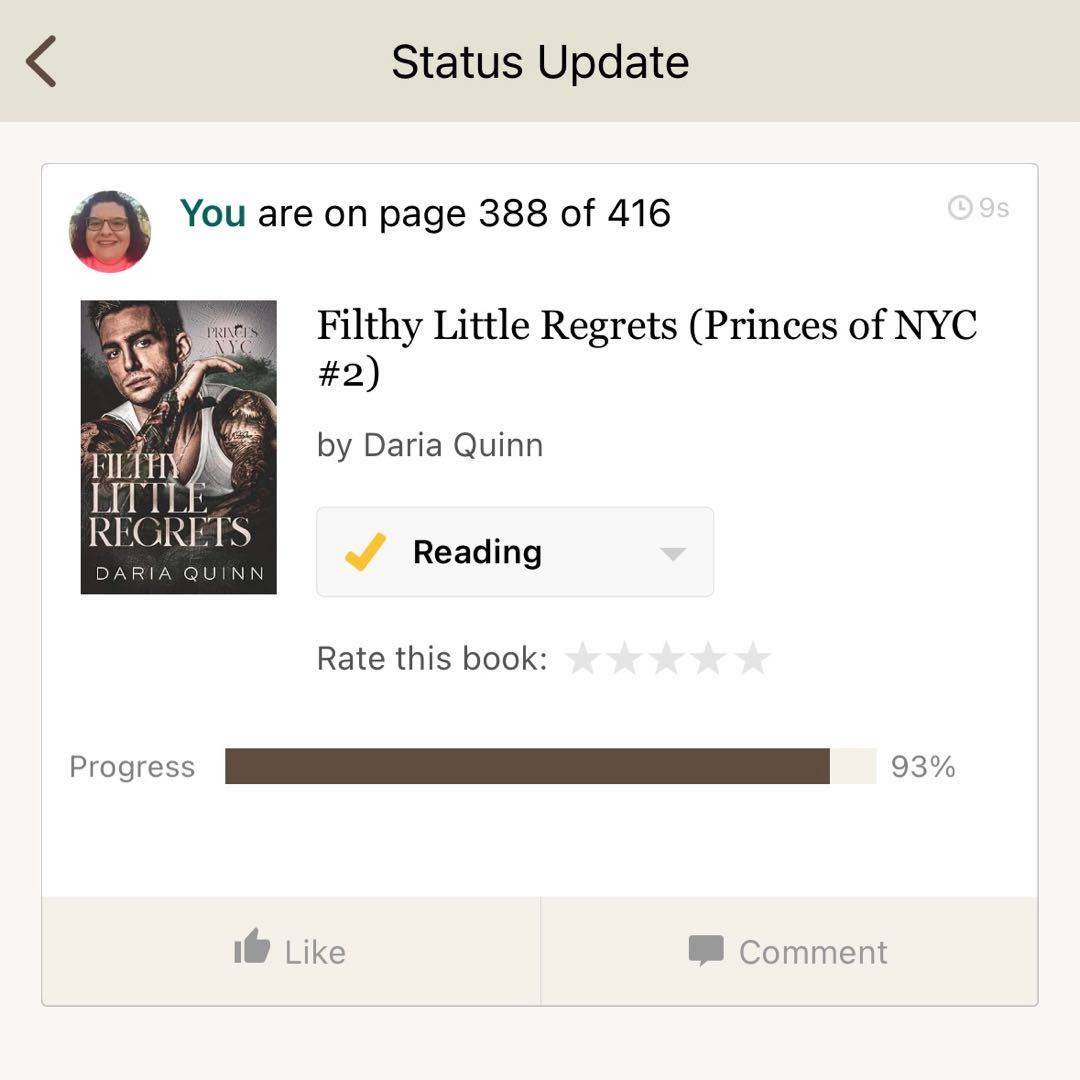
Task: Rate the book two stars
Action: coord(625,658)
